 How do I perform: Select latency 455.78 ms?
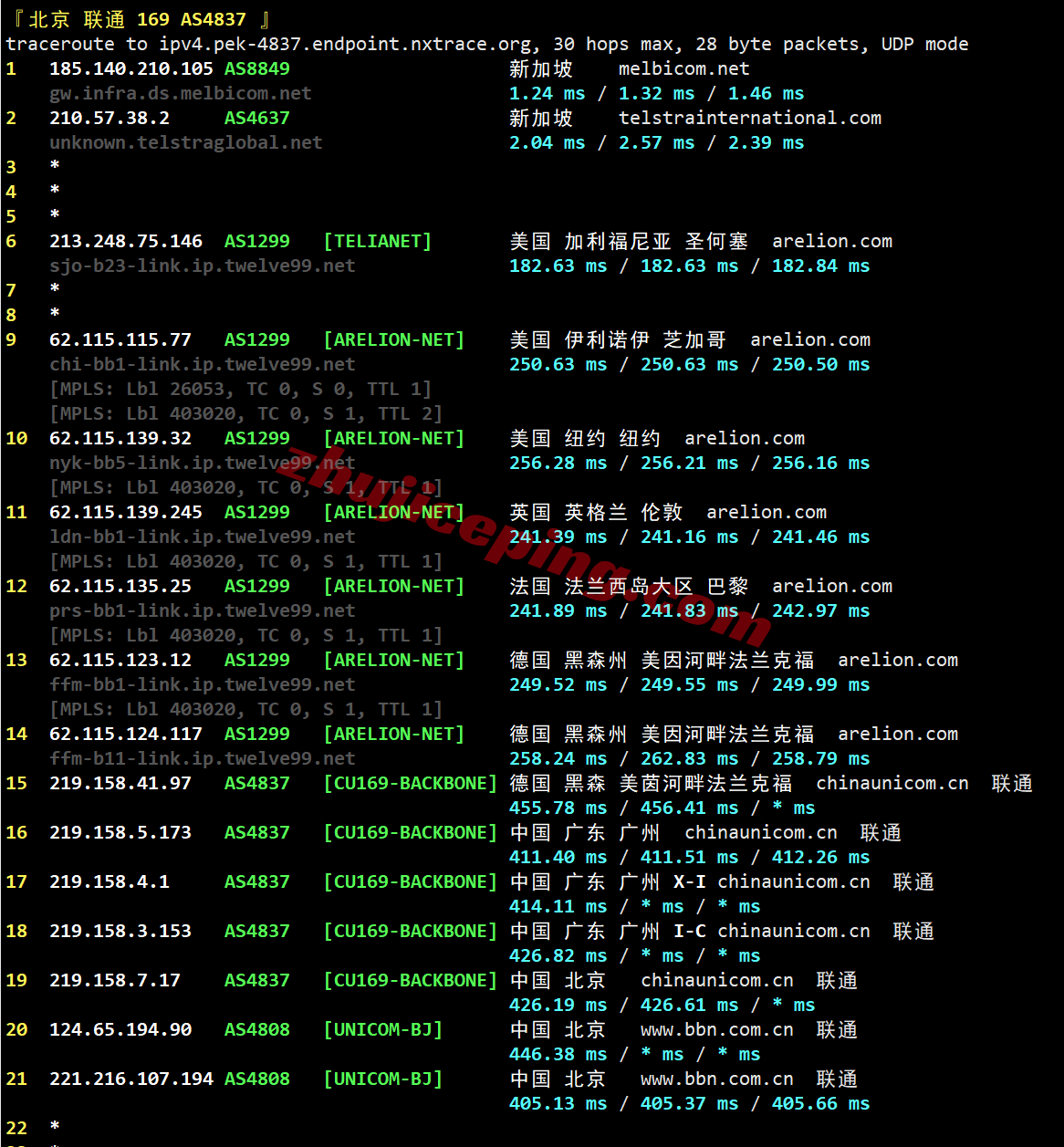(x=558, y=808)
